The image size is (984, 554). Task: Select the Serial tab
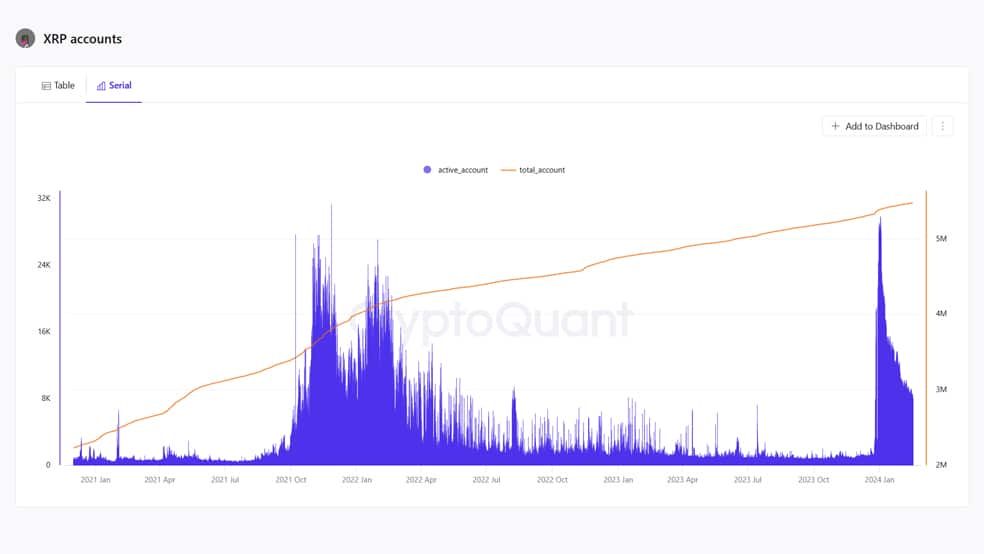click(114, 85)
